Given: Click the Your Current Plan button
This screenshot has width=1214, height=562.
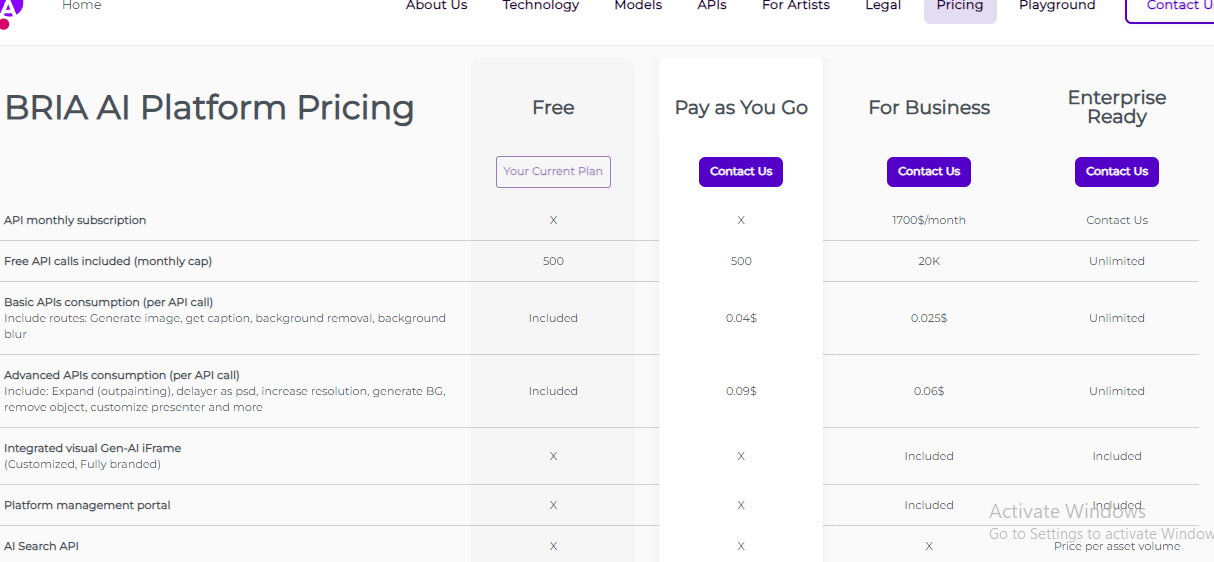Looking at the screenshot, I should tap(553, 172).
